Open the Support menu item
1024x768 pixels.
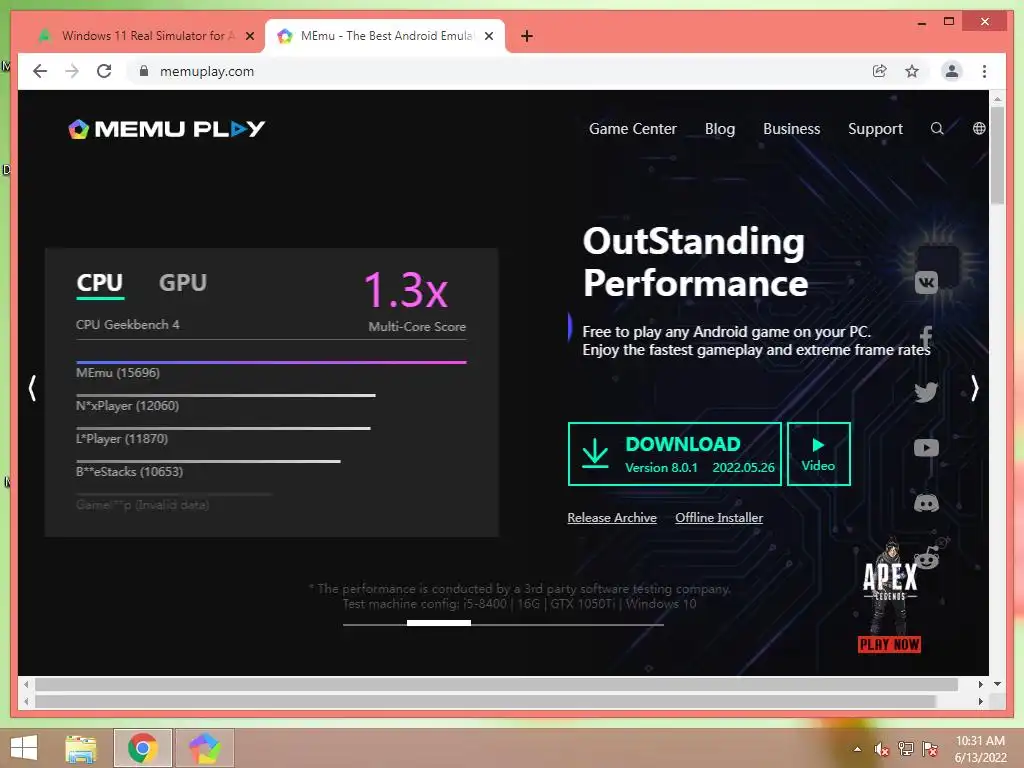[x=875, y=129]
